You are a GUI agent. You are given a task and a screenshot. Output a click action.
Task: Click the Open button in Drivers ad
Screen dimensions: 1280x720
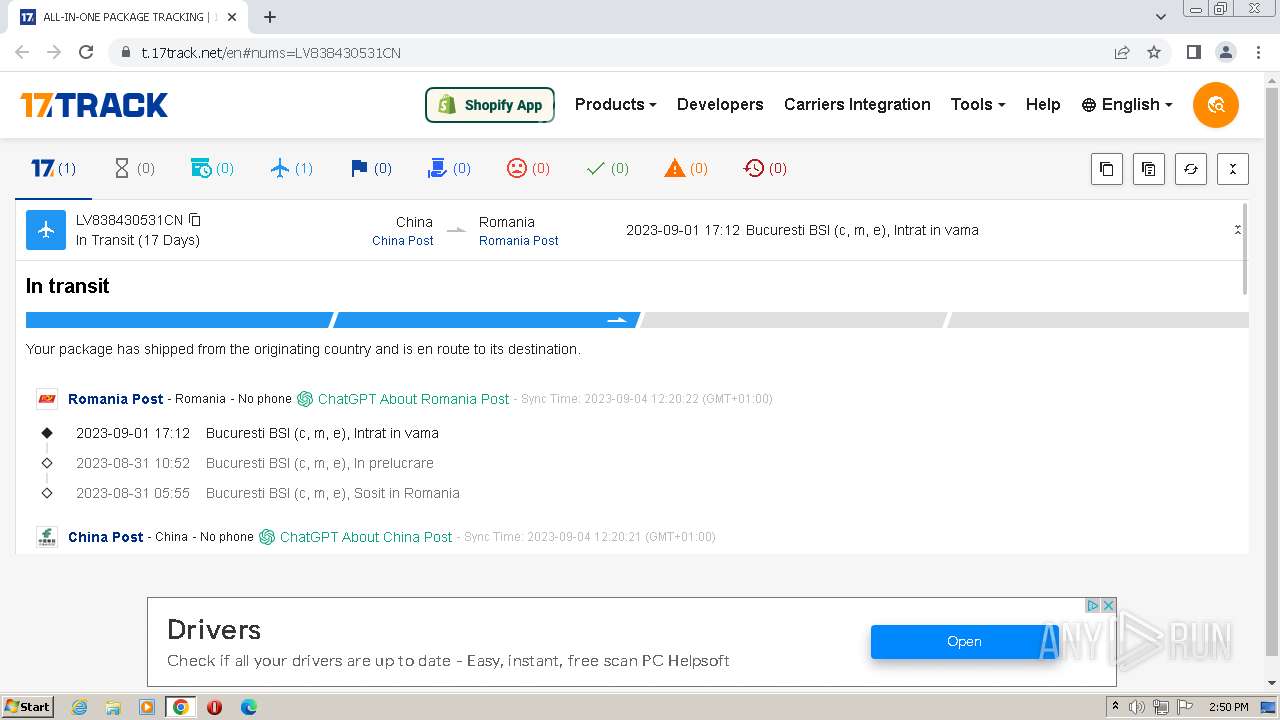click(964, 642)
